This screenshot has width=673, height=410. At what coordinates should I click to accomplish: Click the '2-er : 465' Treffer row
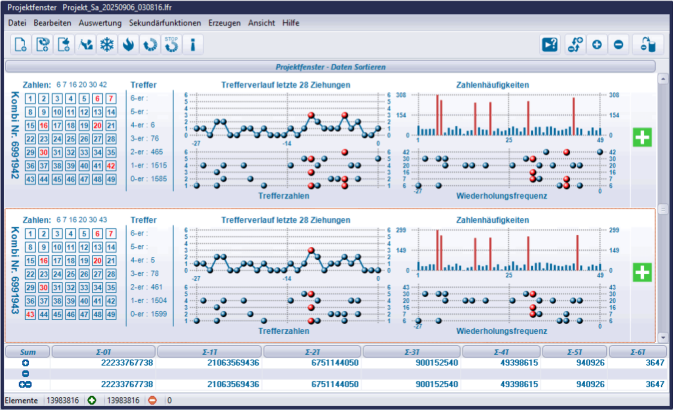click(x=147, y=152)
